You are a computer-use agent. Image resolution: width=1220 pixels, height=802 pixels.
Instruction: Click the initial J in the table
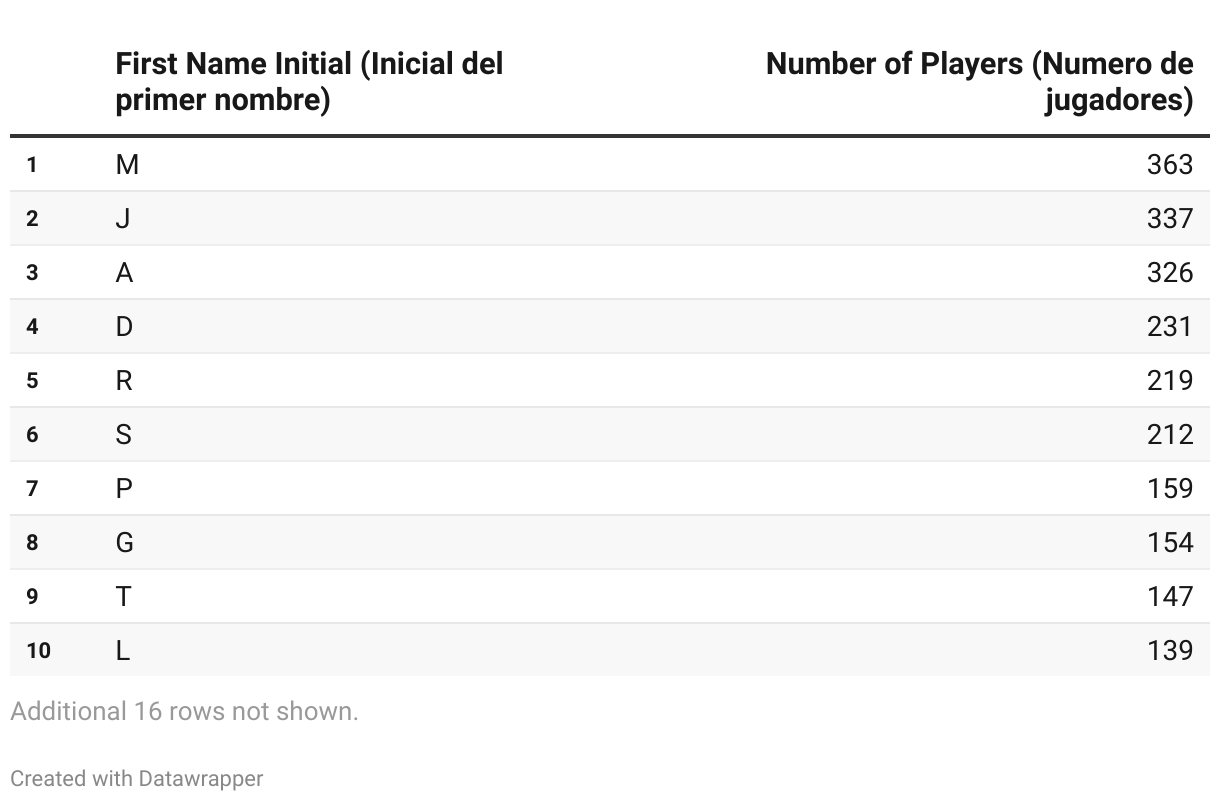pyautogui.click(x=123, y=219)
